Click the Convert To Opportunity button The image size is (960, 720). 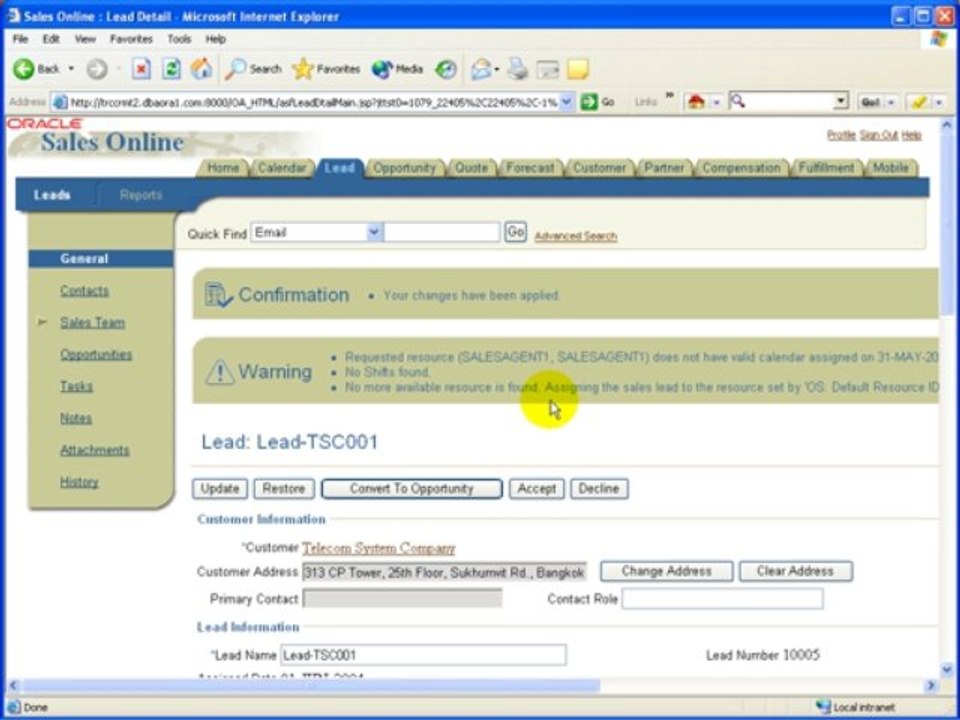411,489
